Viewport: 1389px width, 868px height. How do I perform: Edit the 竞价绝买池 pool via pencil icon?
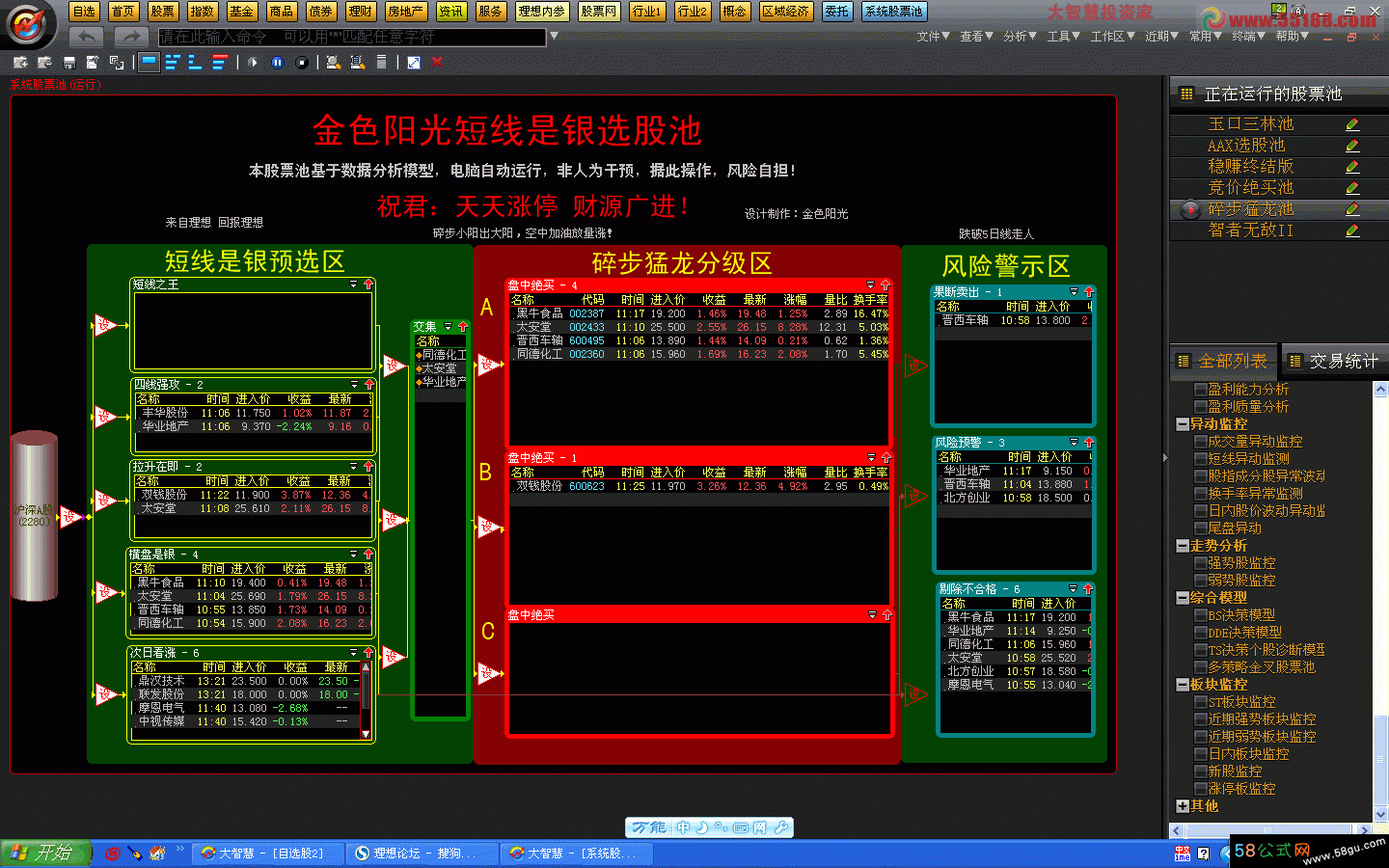[x=1352, y=188]
